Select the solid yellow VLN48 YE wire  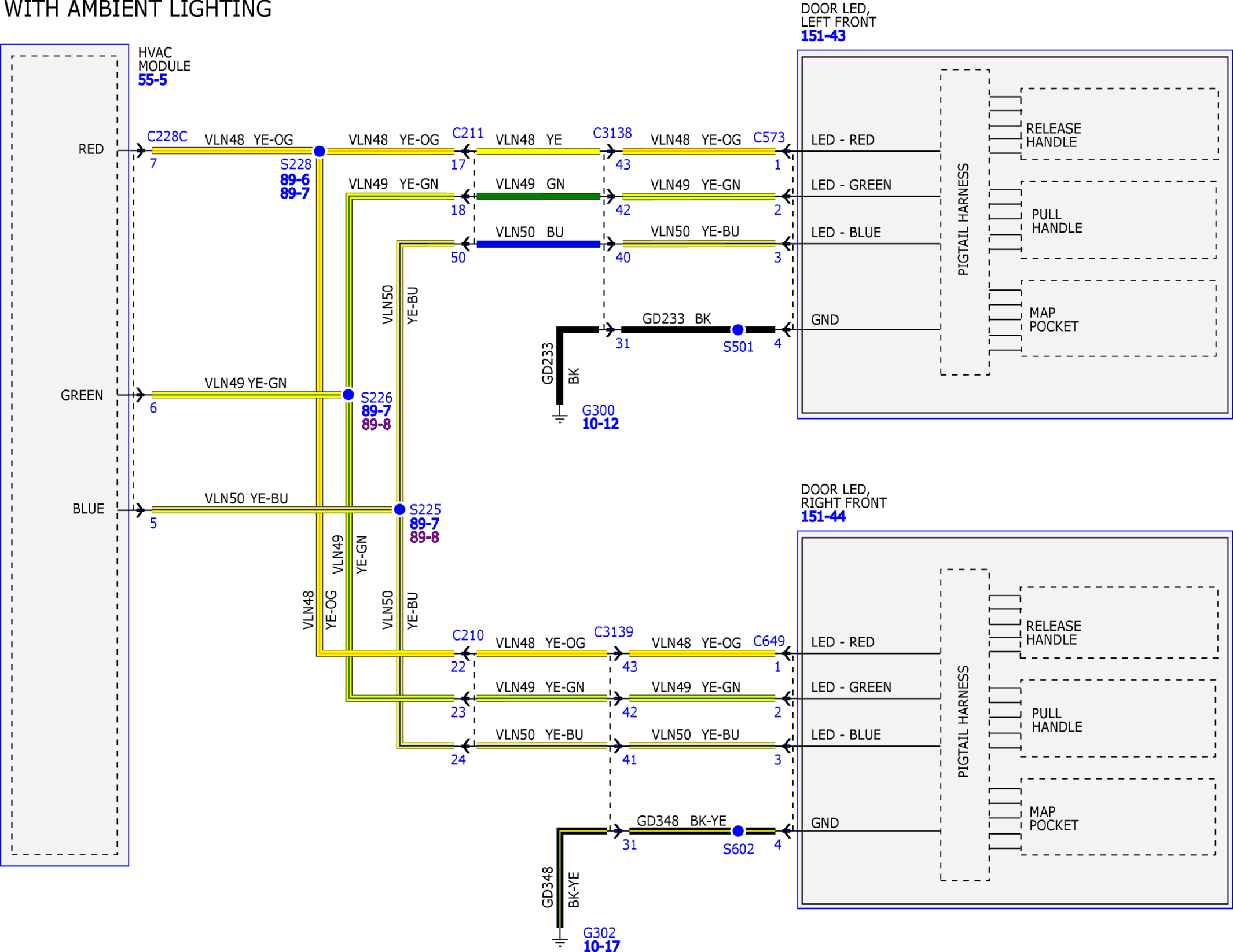(538, 151)
